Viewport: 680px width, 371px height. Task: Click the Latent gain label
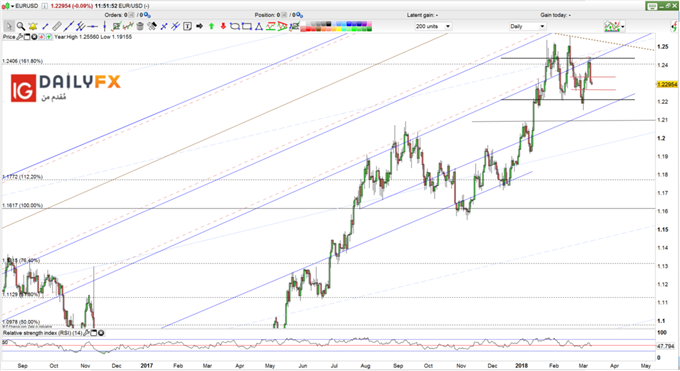click(422, 15)
